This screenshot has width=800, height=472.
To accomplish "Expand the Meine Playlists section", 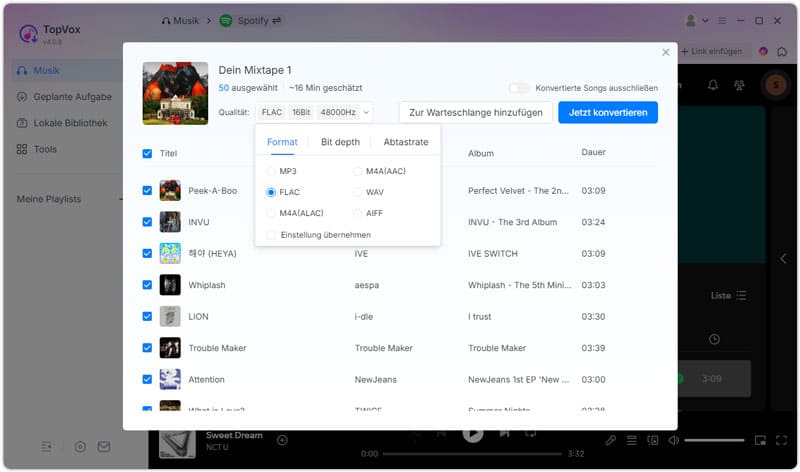I will (120, 199).
